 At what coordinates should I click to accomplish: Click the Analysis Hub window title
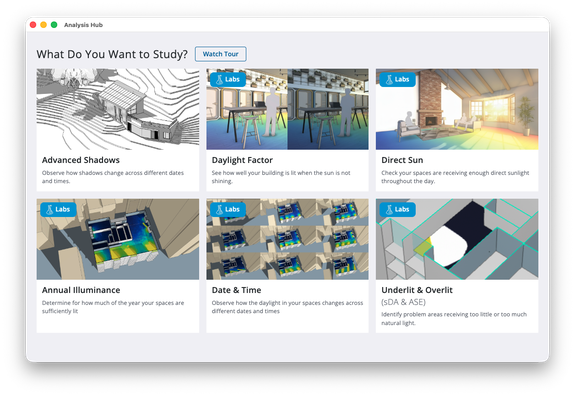(x=83, y=25)
